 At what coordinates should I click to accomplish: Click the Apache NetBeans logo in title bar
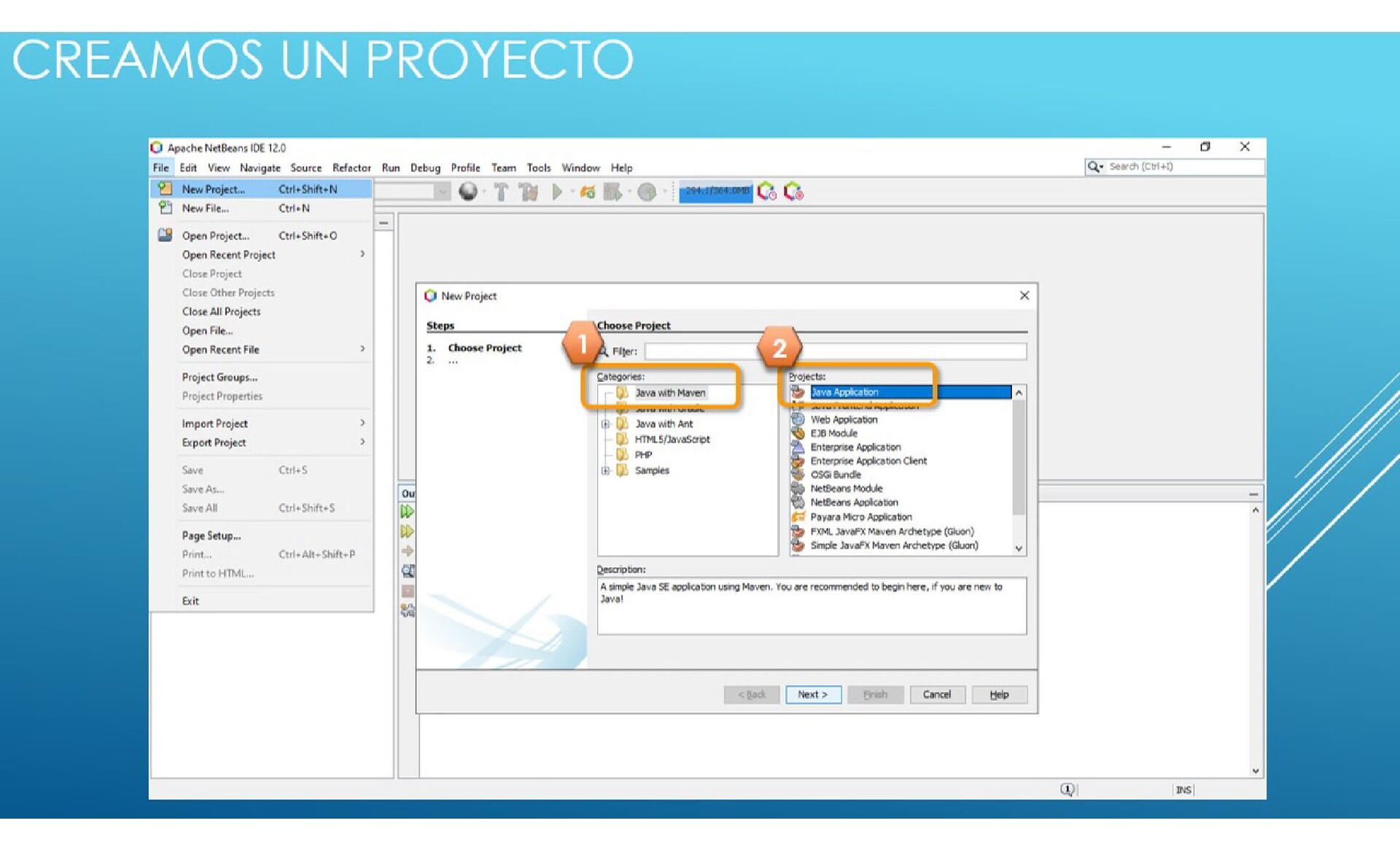coord(157,147)
